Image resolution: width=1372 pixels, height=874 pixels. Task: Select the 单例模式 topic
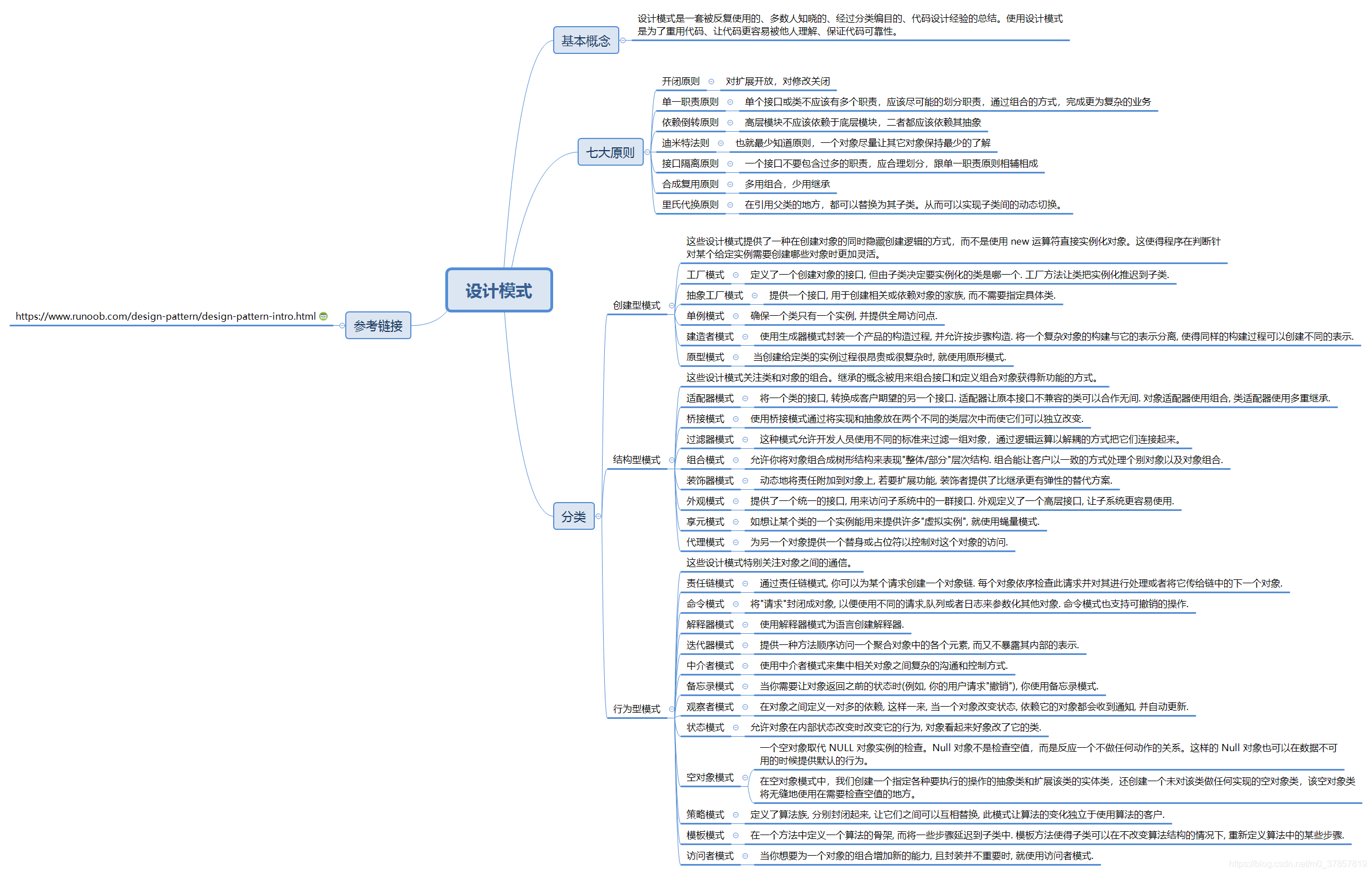click(705, 316)
